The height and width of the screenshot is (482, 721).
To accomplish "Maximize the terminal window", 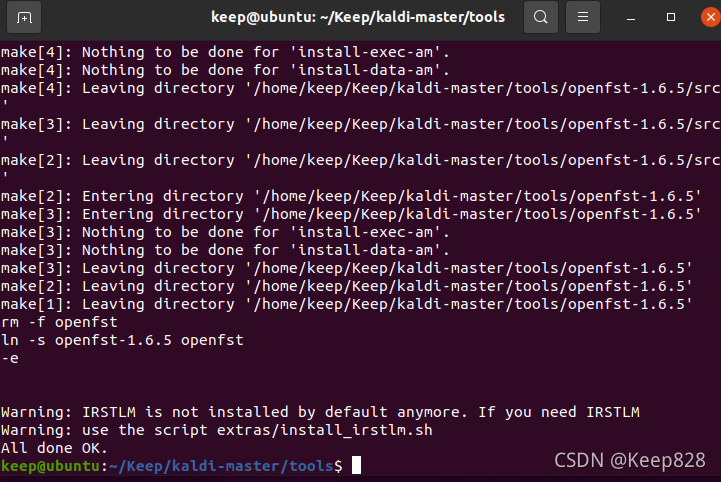I will [x=671, y=17].
